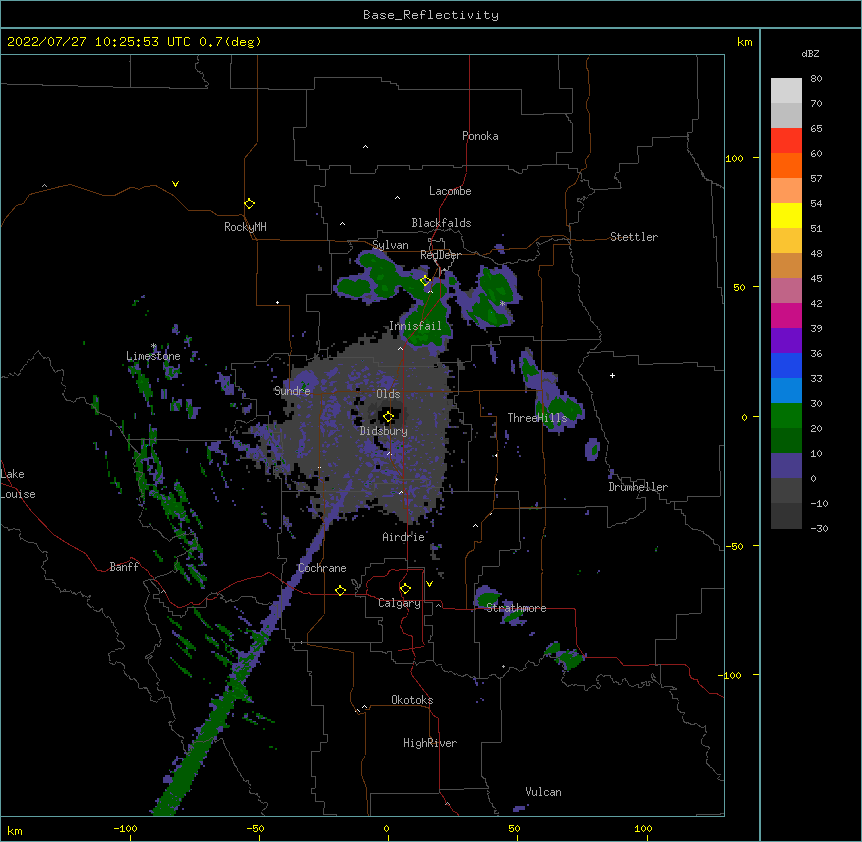
Task: Click the -100 tick label on horizontal axis
Action: 126,828
